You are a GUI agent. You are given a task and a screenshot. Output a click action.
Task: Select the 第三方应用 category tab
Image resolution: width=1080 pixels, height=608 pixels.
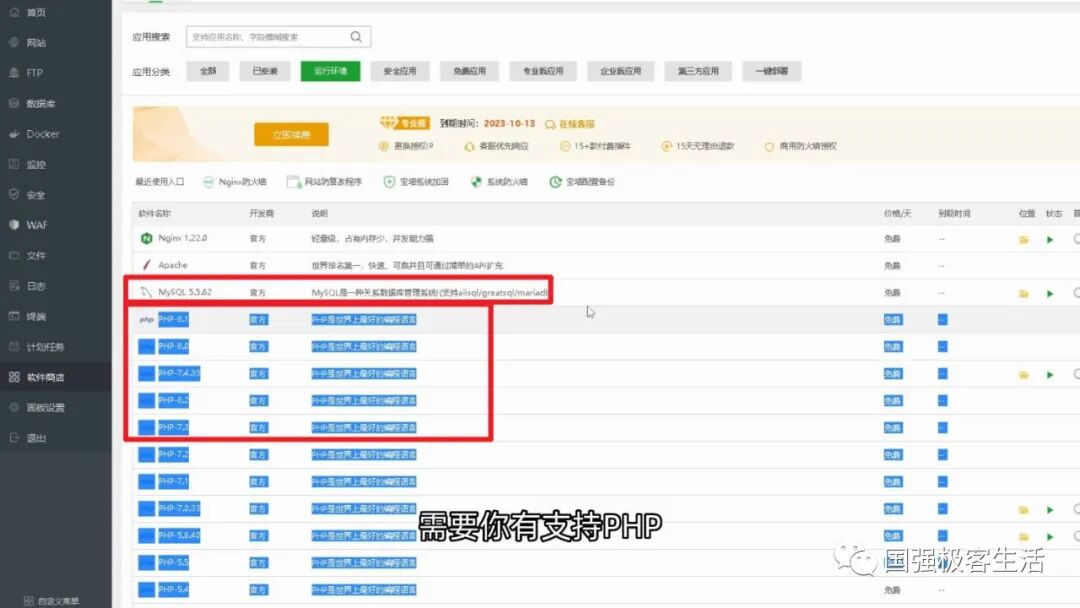pyautogui.click(x=698, y=71)
